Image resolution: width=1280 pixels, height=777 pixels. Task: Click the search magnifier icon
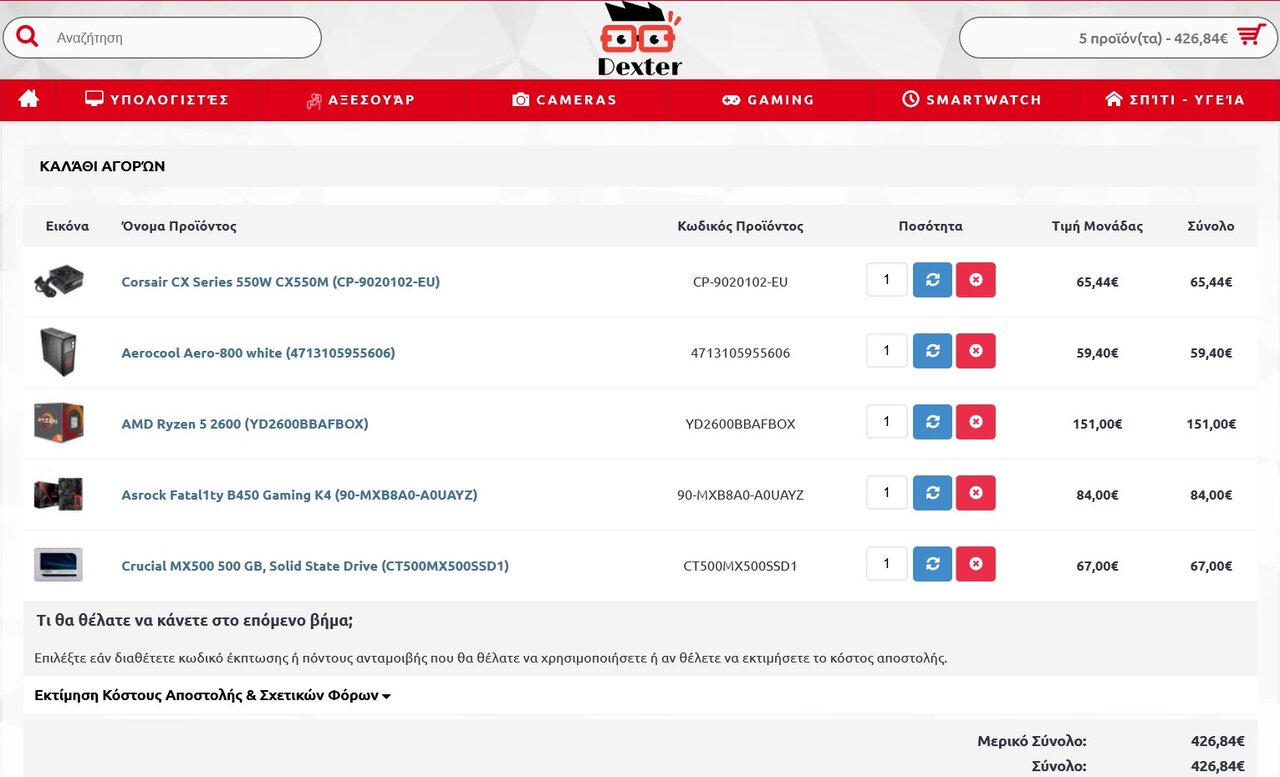(27, 37)
